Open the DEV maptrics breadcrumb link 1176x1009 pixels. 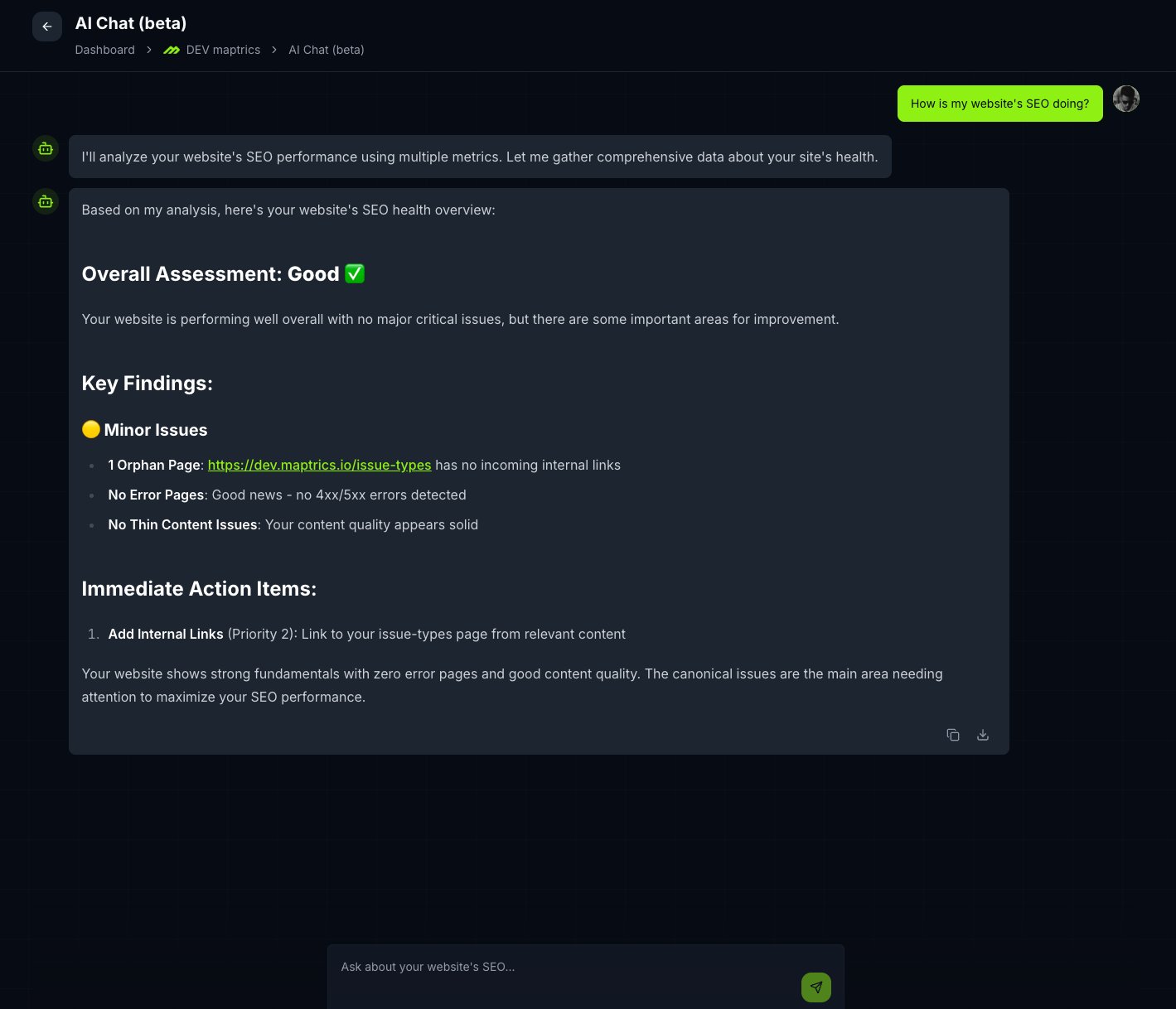point(223,50)
